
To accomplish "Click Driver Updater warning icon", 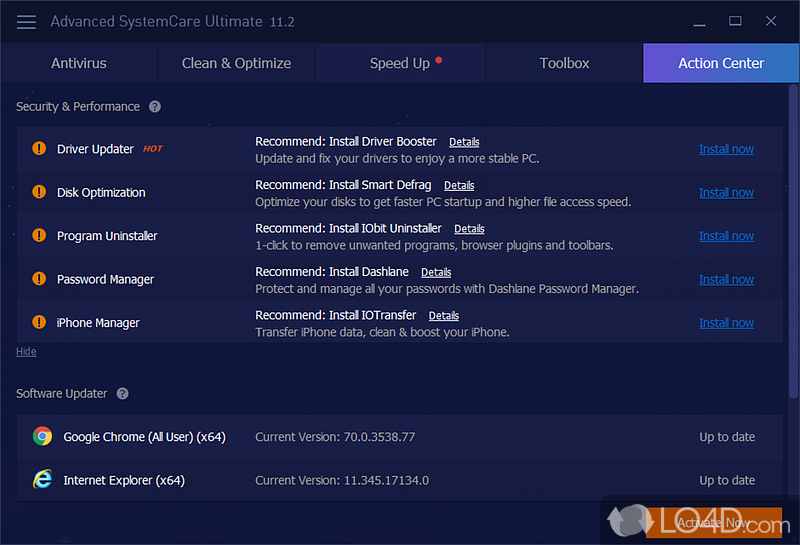I will coord(39,148).
